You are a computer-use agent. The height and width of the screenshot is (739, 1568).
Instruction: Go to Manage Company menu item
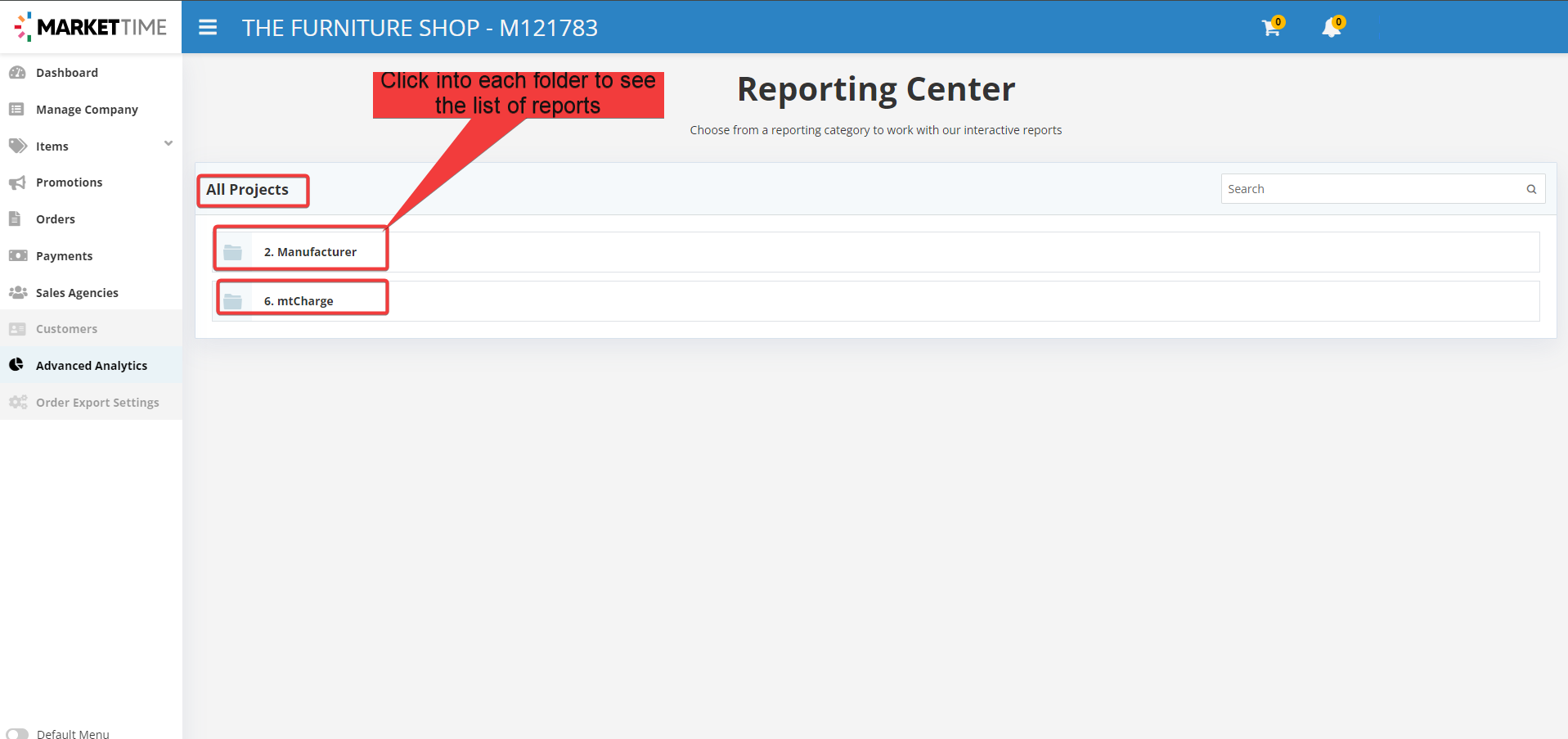click(87, 110)
